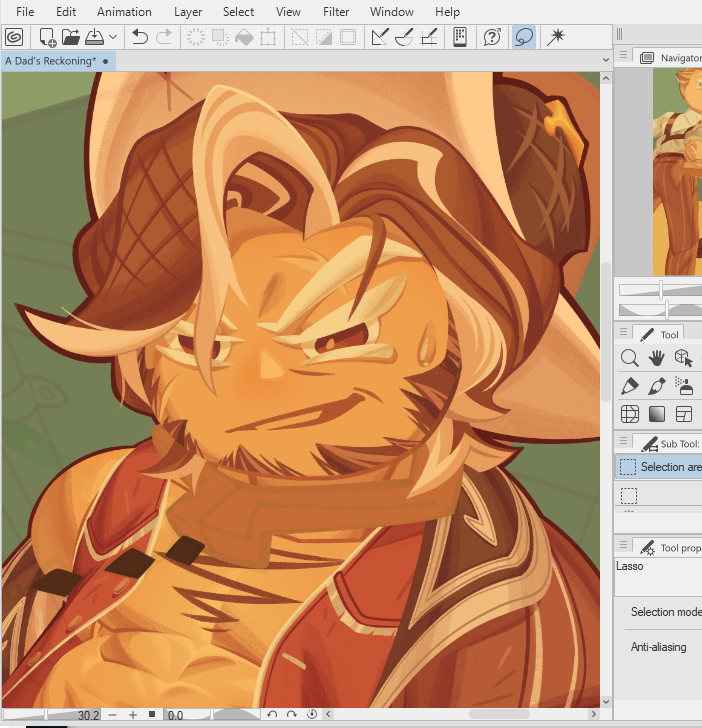Select the Tool property palette tab

tap(669, 547)
